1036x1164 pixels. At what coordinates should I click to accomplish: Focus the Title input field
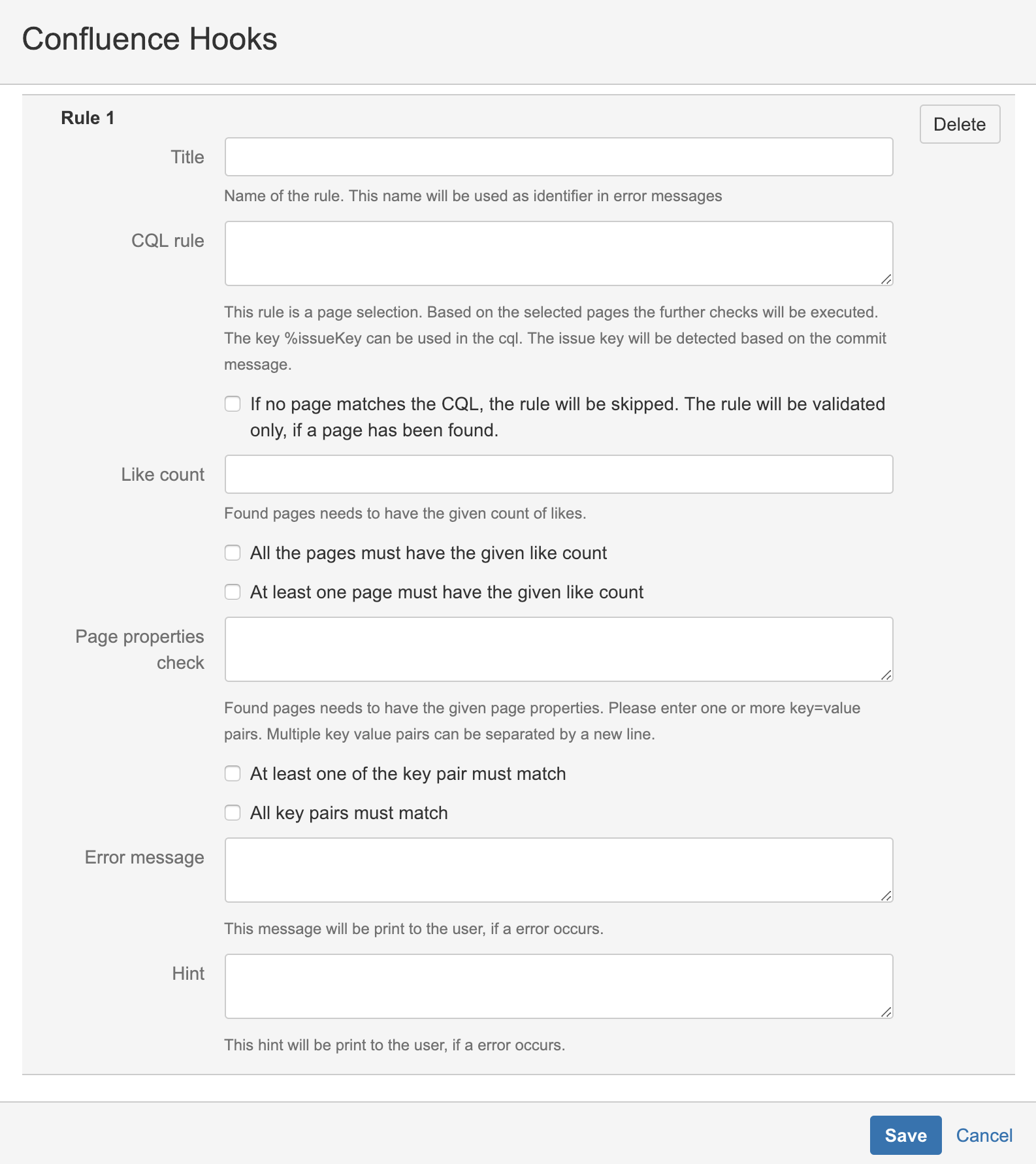[558, 157]
